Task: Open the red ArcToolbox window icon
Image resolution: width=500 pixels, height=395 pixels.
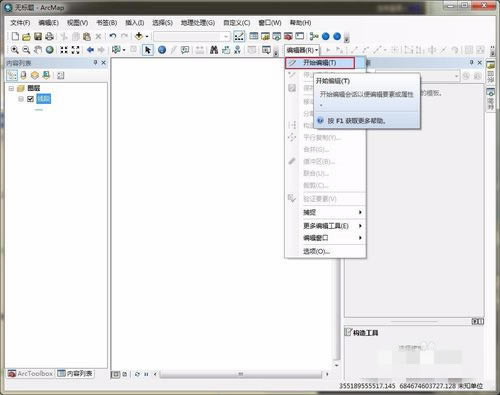Action: click(288, 36)
